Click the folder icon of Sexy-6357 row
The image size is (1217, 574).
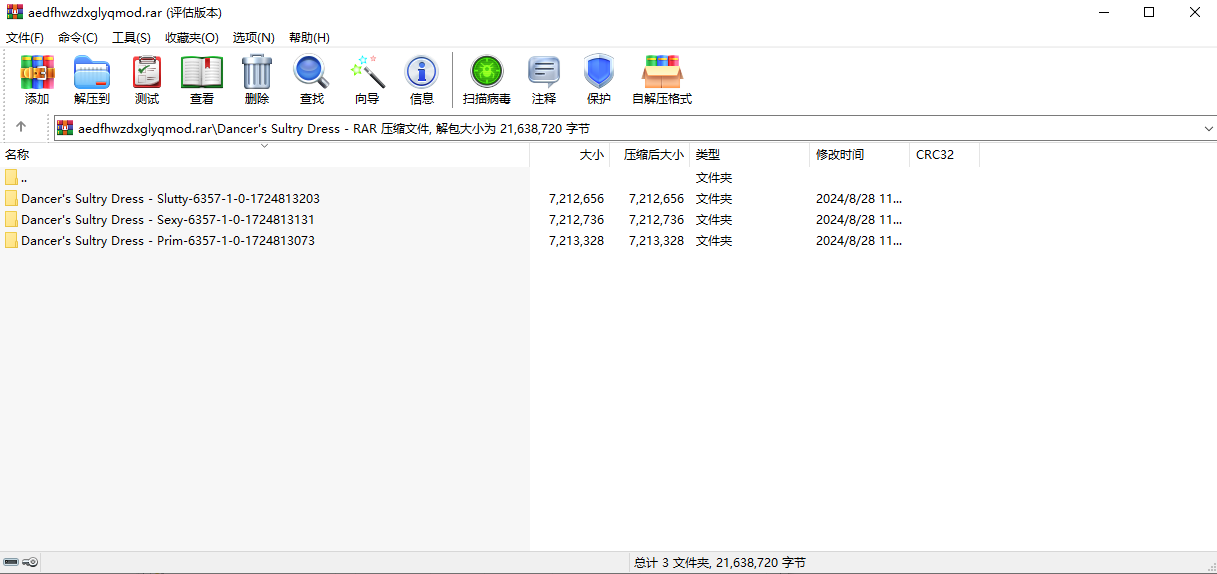pyautogui.click(x=11, y=220)
